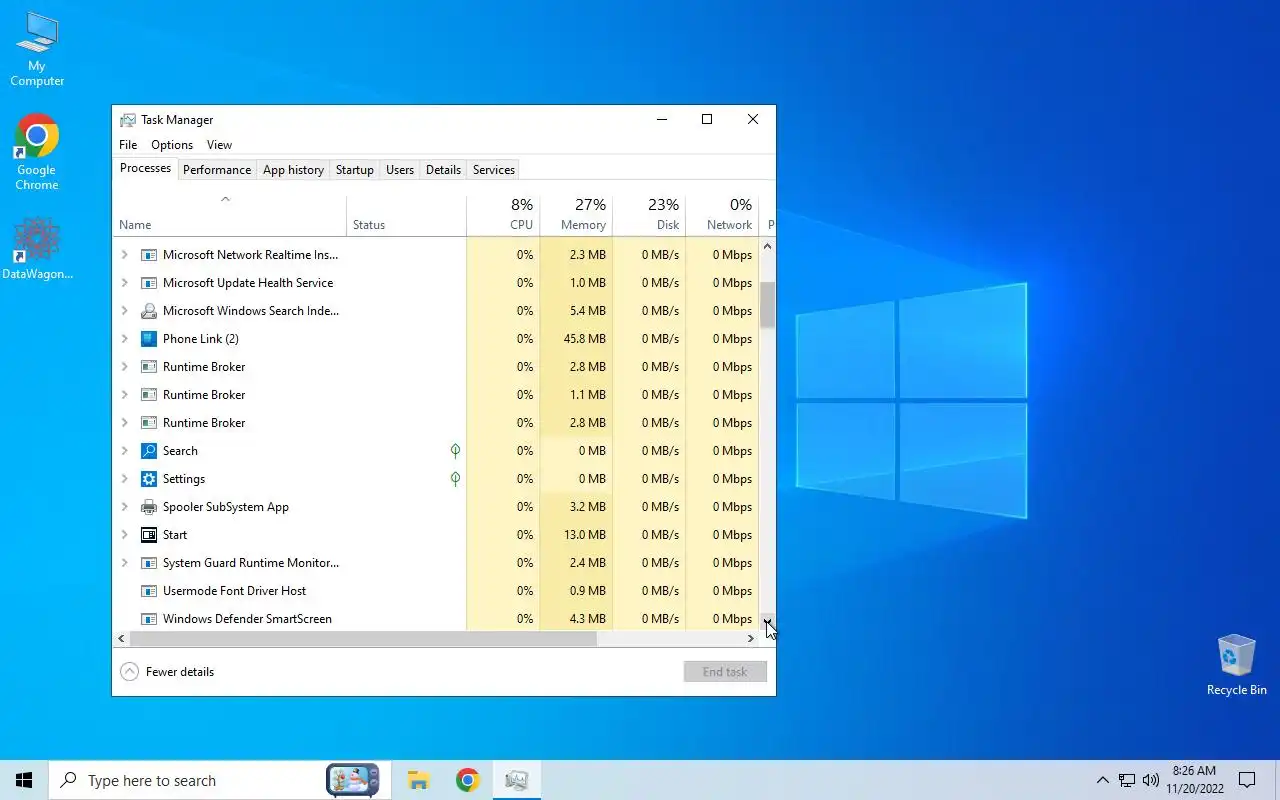Expand the Start process row
Image resolution: width=1280 pixels, height=800 pixels.
125,535
